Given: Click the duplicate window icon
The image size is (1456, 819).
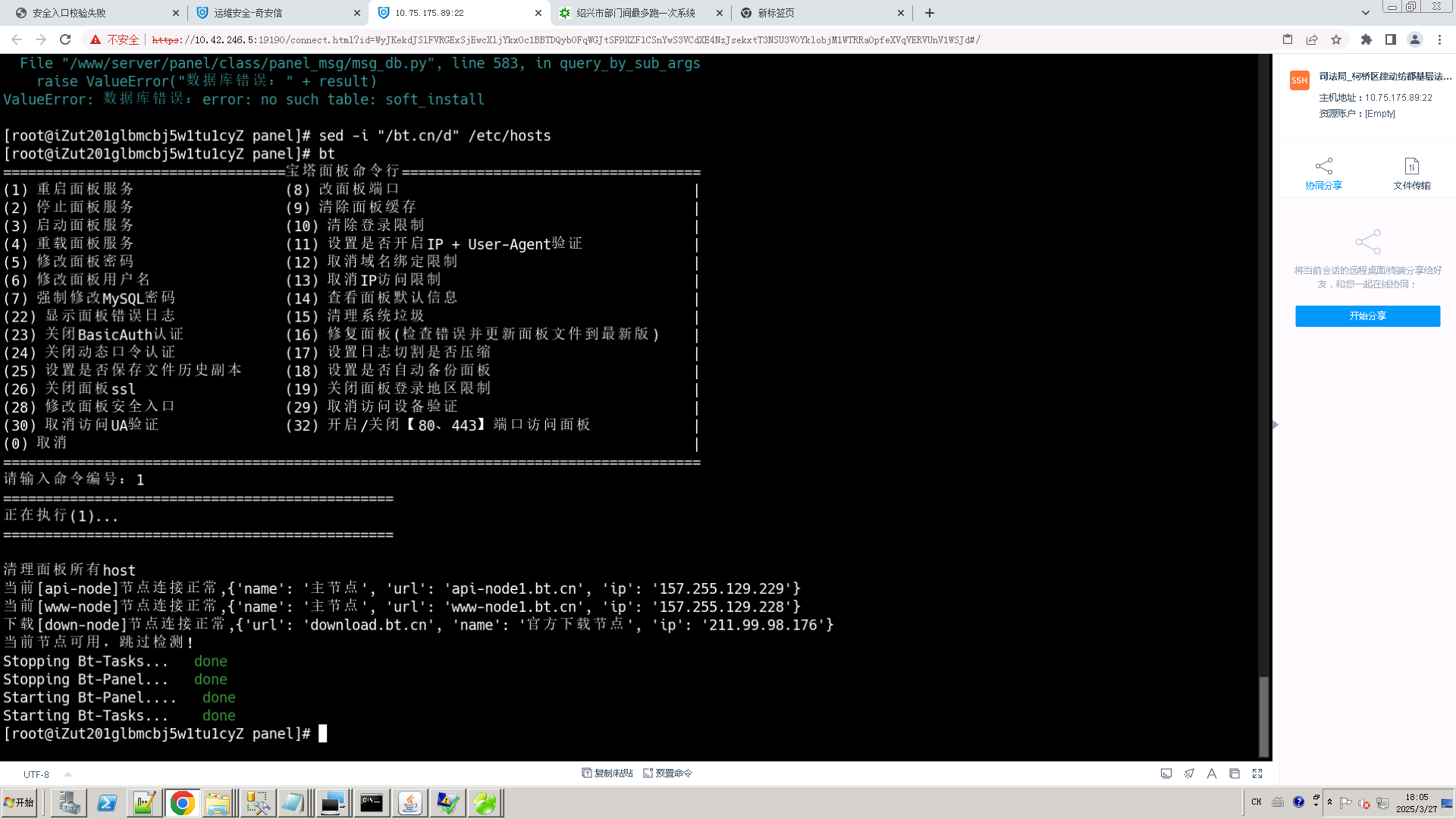Looking at the screenshot, I should click(x=1235, y=773).
